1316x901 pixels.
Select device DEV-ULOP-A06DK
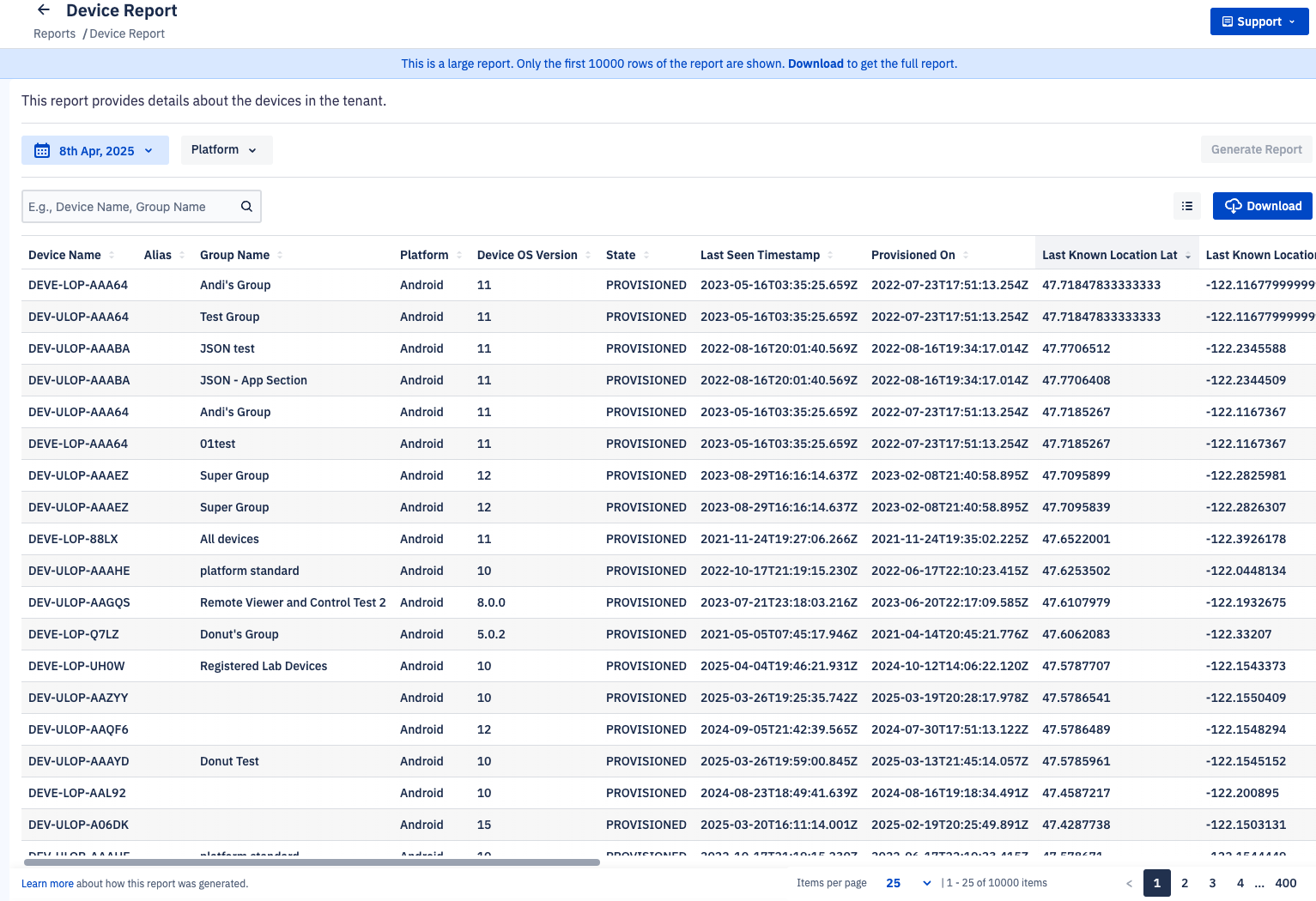[78, 825]
